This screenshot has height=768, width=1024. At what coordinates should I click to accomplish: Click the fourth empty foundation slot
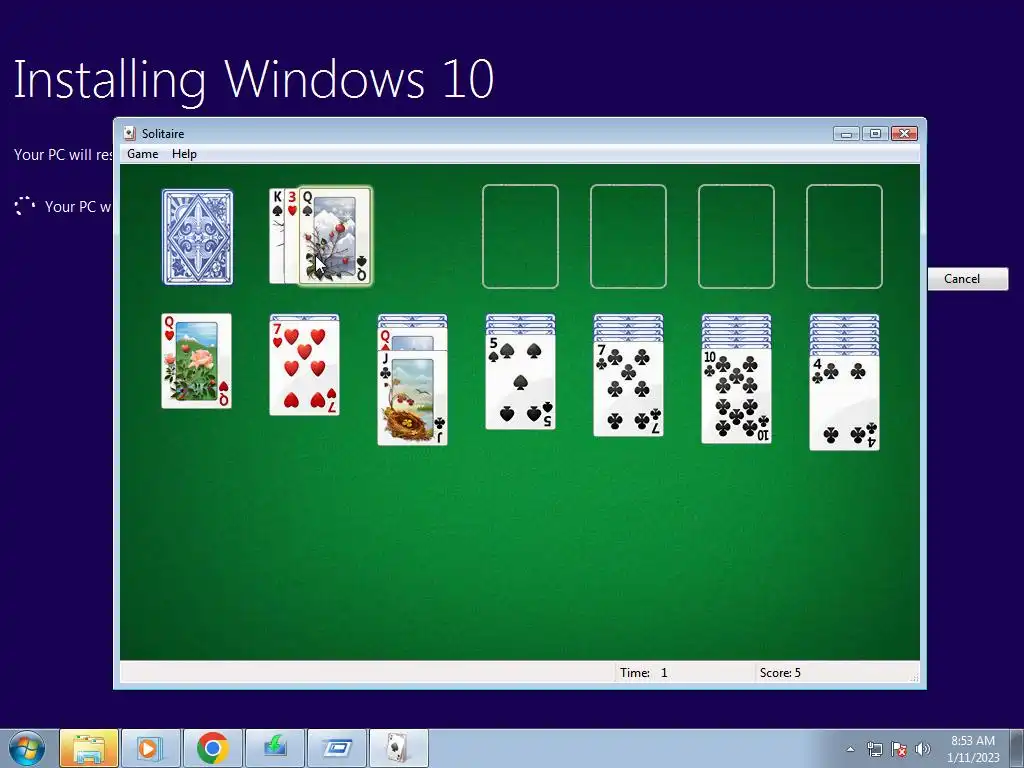844,236
